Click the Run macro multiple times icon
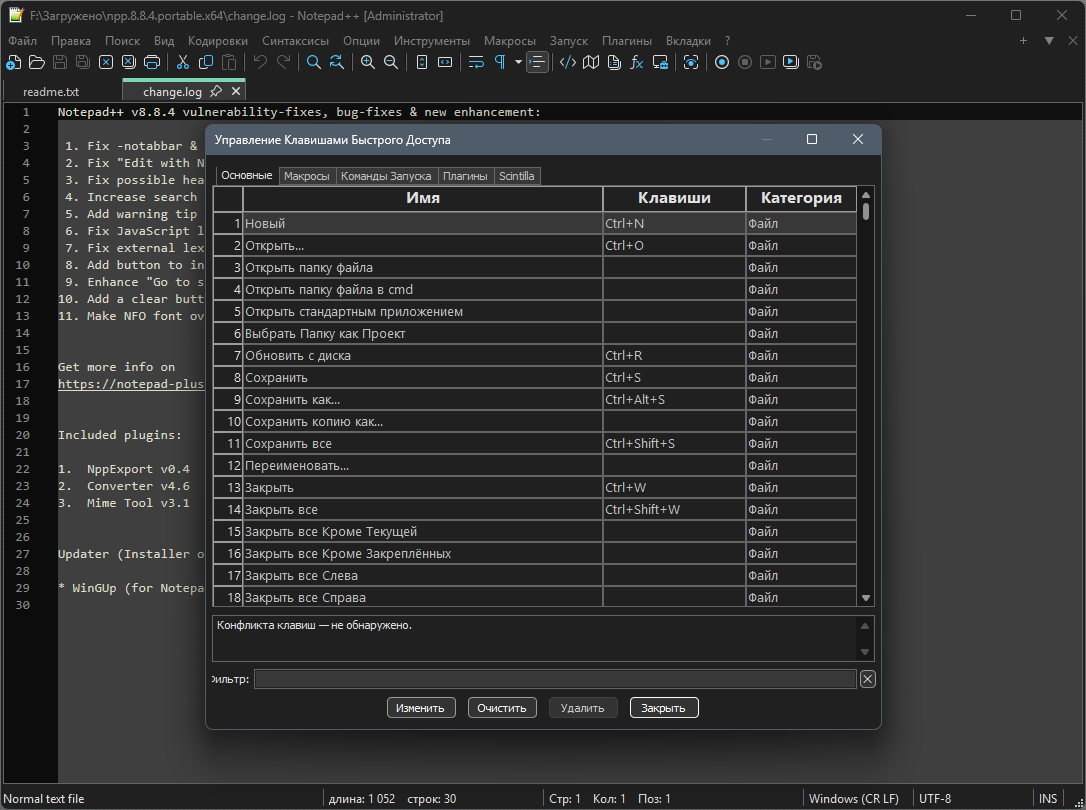 pos(790,62)
